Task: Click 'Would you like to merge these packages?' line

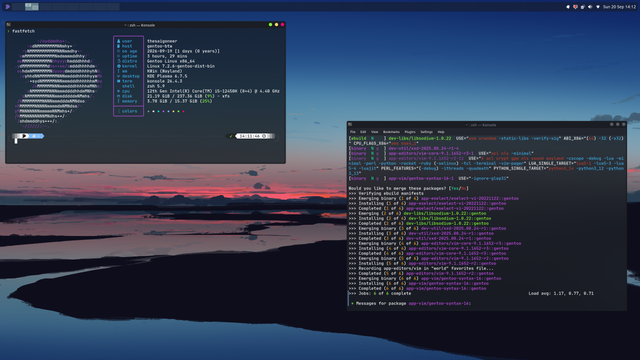Action: coord(409,189)
